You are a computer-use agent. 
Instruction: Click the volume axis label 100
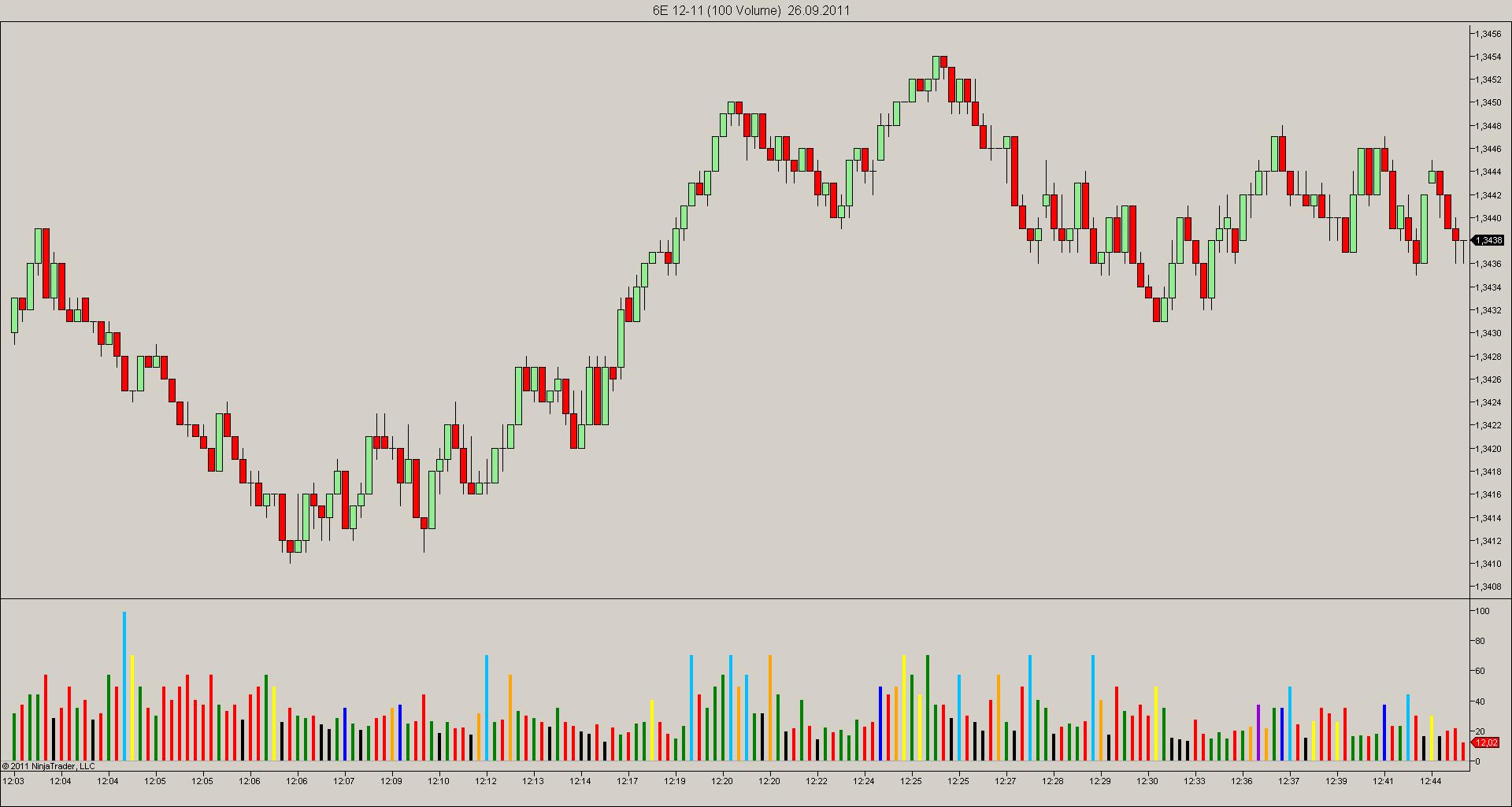pyautogui.click(x=1482, y=611)
